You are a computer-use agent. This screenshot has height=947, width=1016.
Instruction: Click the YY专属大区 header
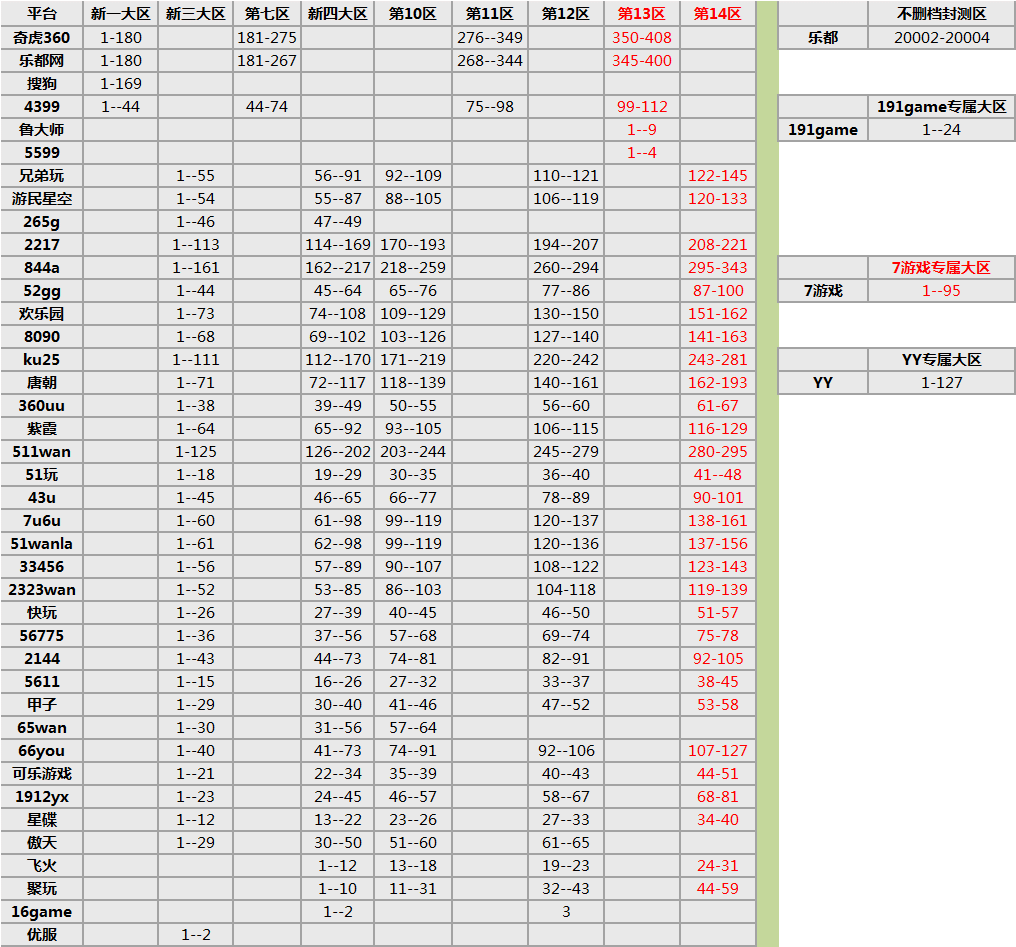pyautogui.click(x=941, y=359)
